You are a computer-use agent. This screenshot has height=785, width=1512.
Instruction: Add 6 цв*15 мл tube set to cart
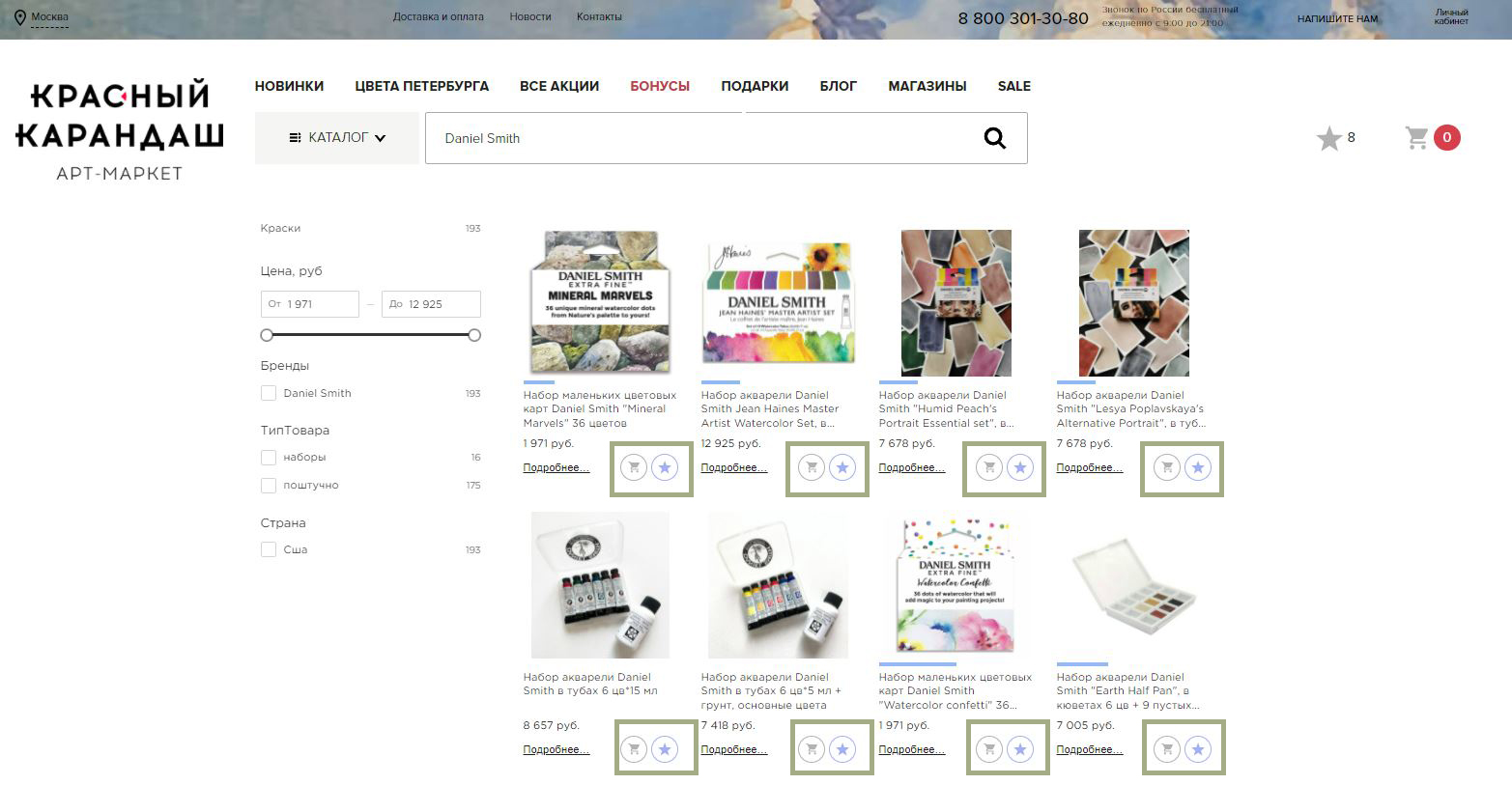pyautogui.click(x=634, y=749)
